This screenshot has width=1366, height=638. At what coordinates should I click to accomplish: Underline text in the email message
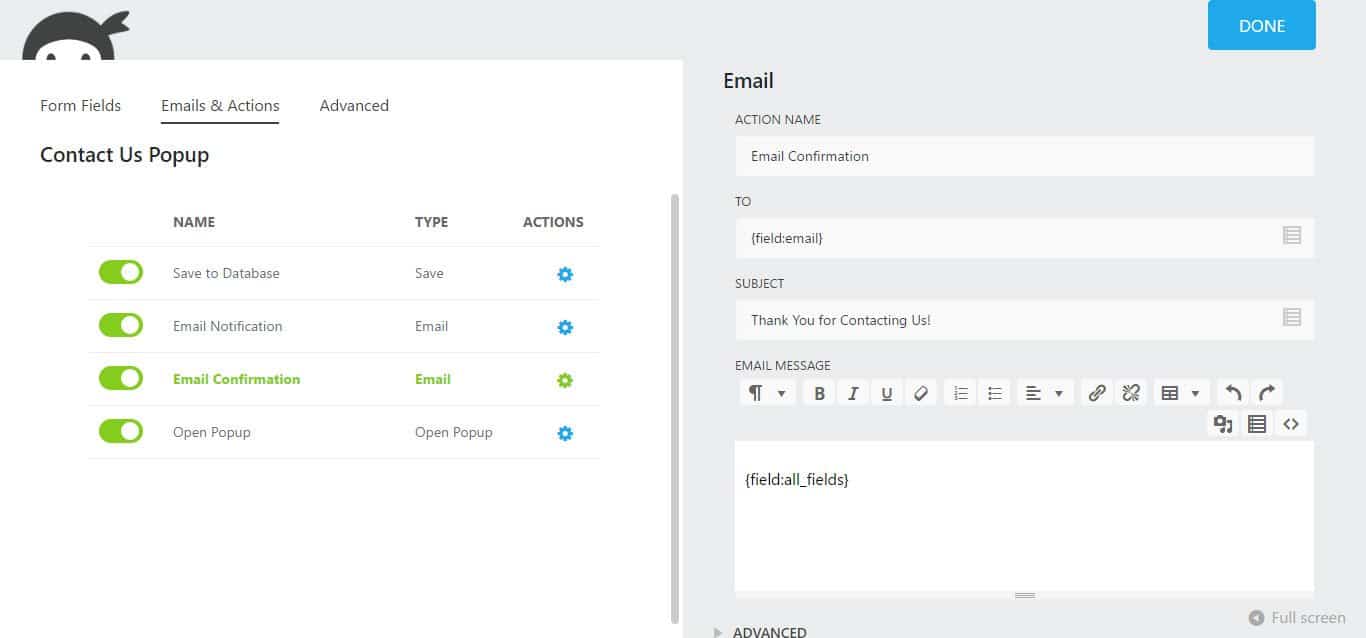[887, 392]
